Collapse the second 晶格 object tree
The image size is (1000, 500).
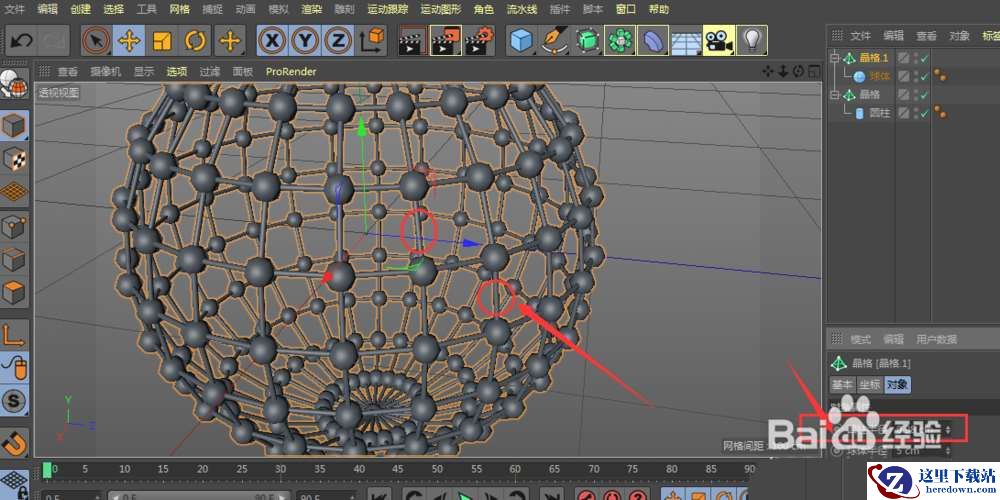click(x=834, y=95)
